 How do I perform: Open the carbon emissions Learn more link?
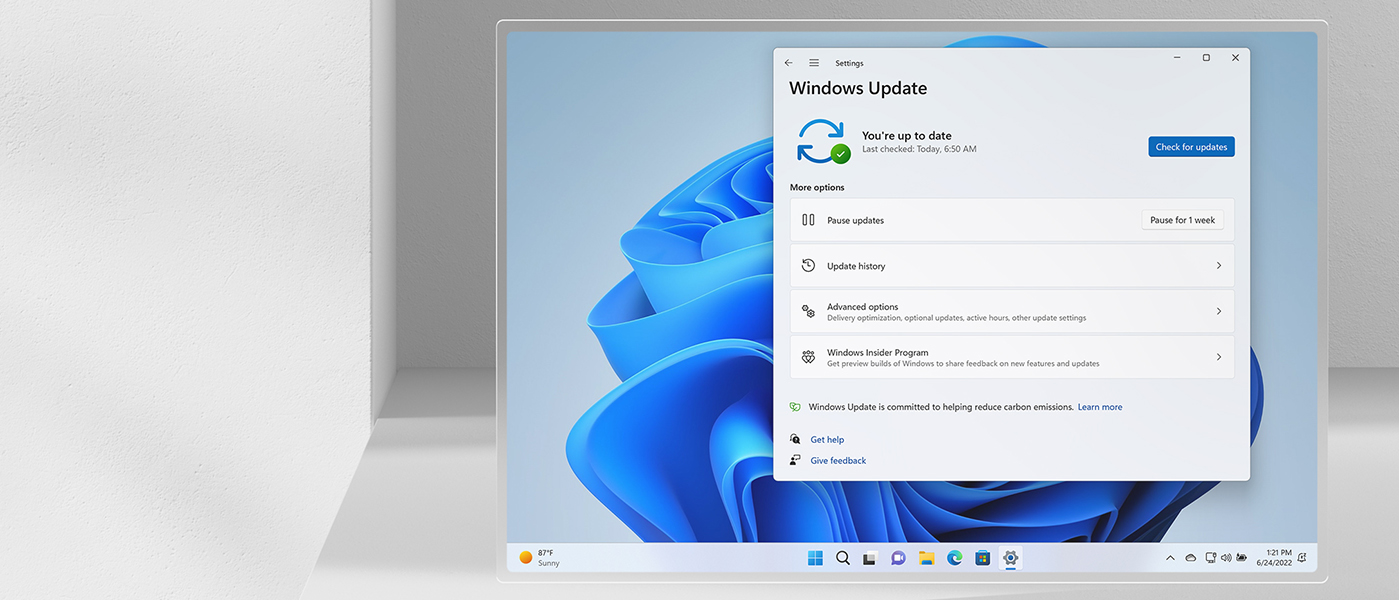click(1099, 407)
